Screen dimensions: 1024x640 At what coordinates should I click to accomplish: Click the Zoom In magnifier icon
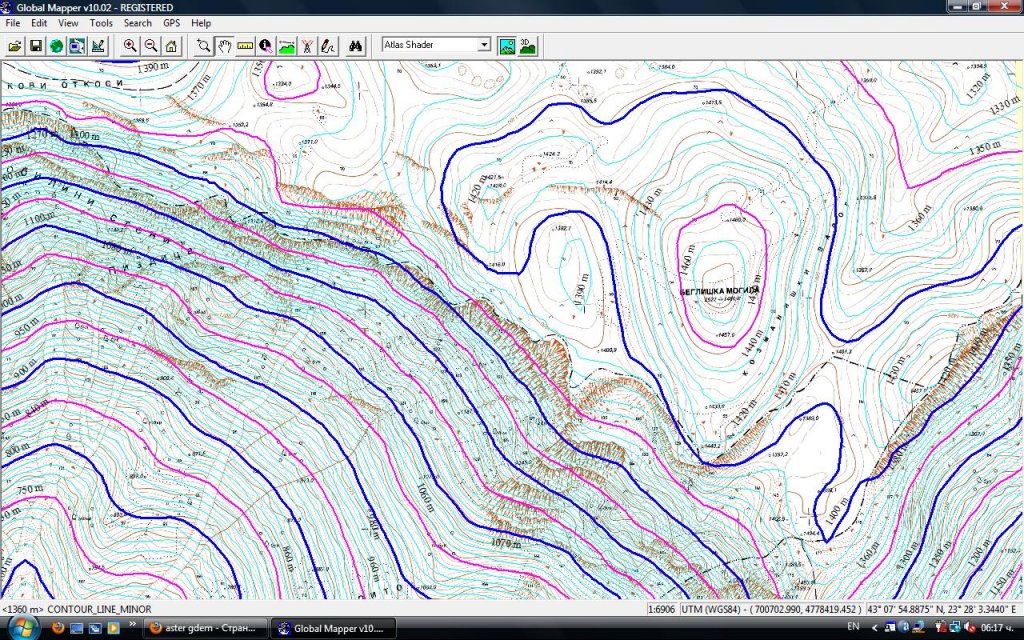pyautogui.click(x=130, y=46)
